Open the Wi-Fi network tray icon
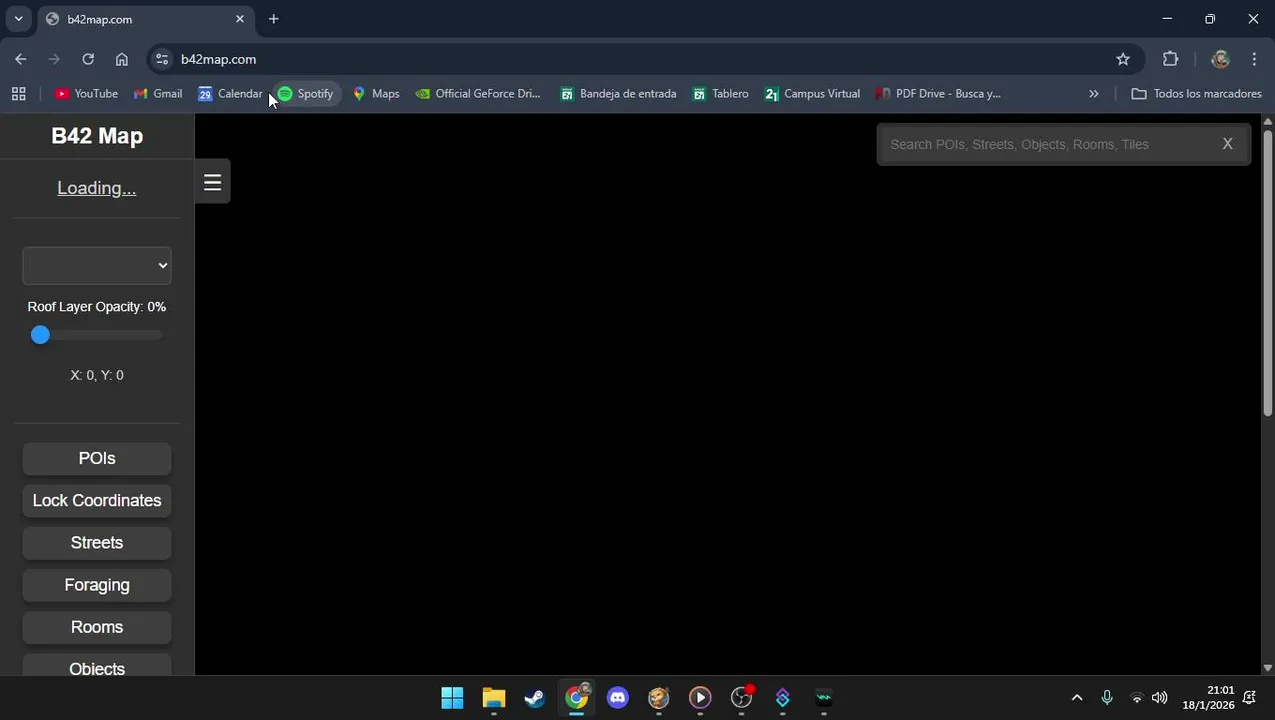 point(1136,698)
